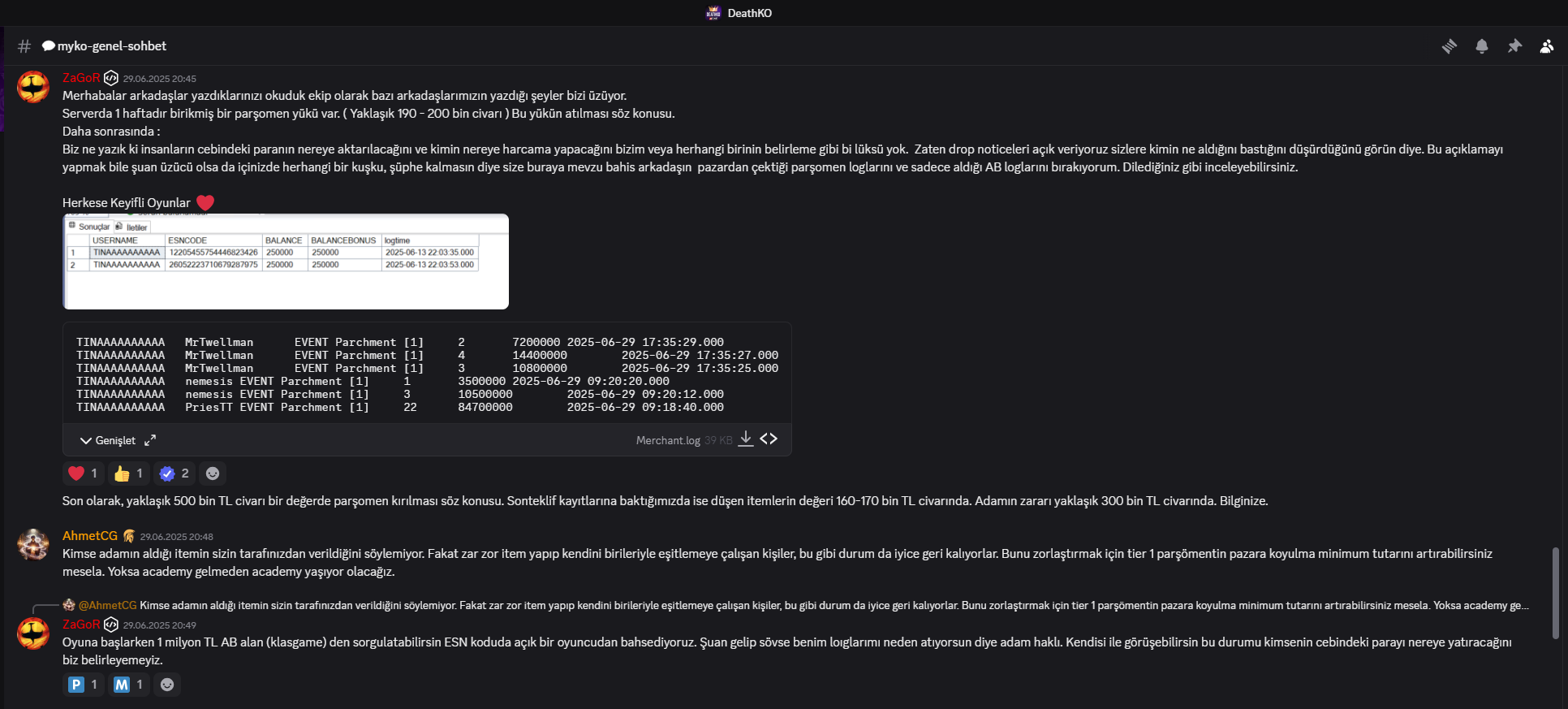Click 'Herkese Keyifli Oyunlar' text

click(127, 203)
